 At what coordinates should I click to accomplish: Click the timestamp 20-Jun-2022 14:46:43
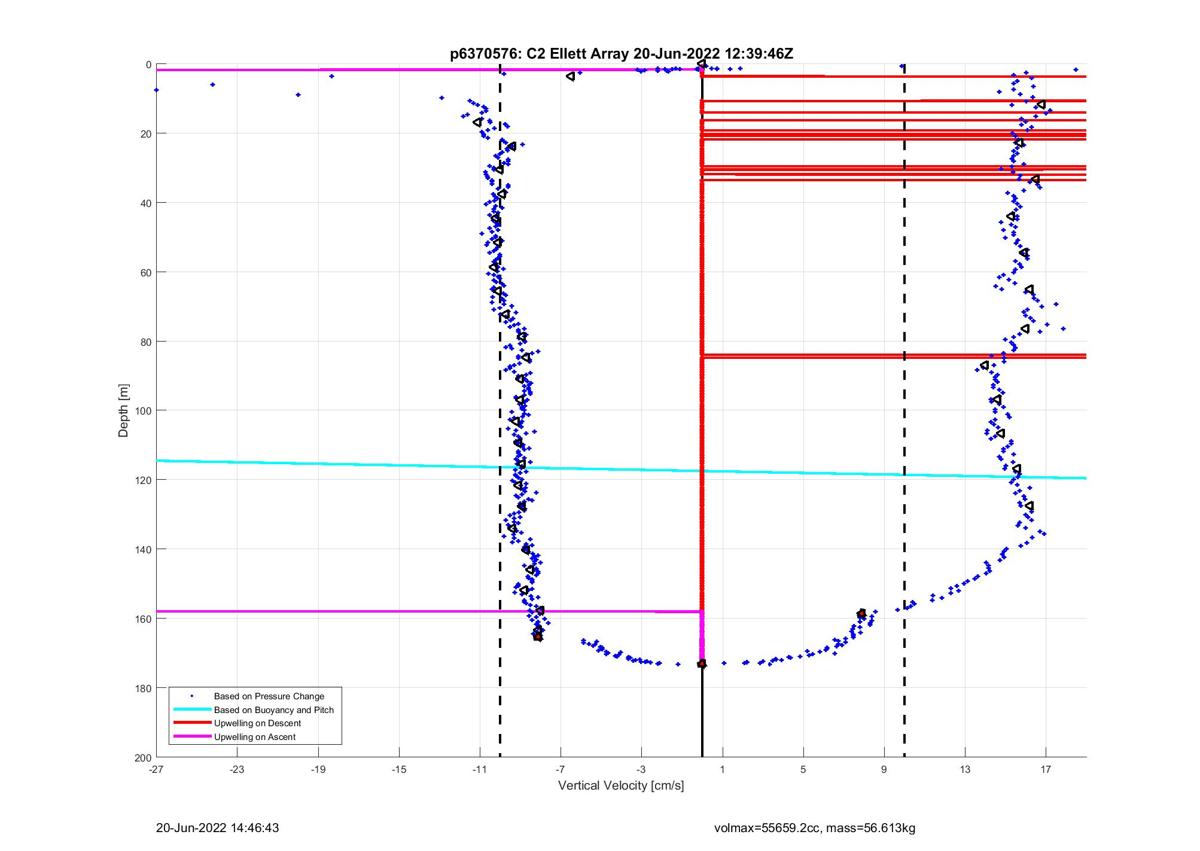click(217, 828)
